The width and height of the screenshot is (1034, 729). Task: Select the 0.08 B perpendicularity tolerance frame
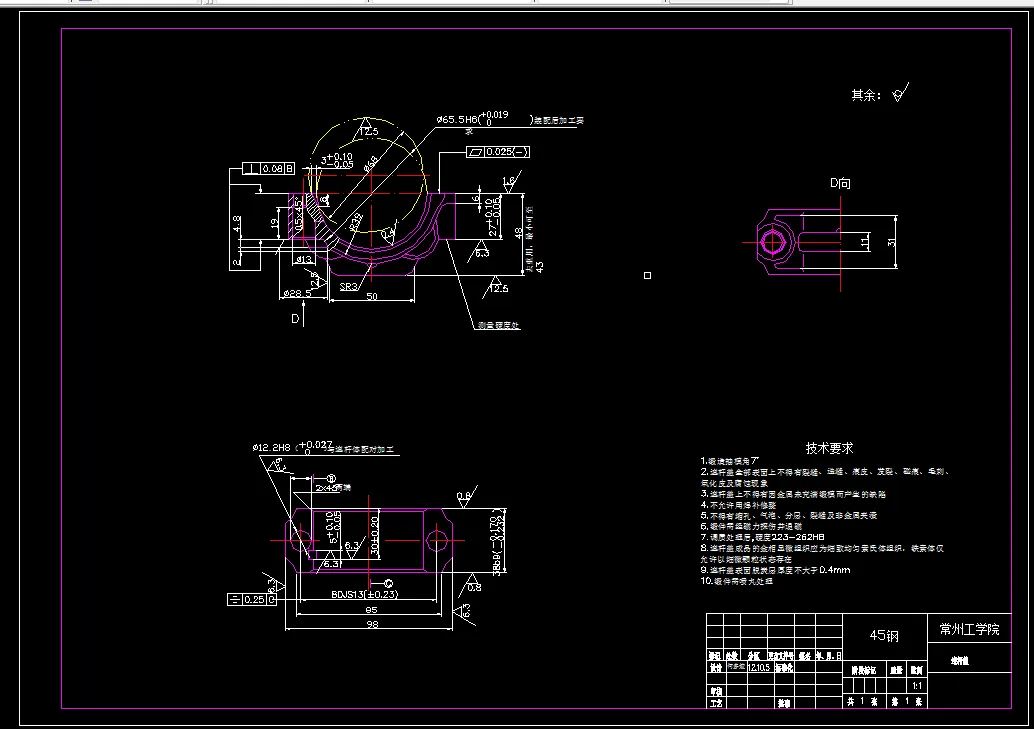click(x=269, y=169)
